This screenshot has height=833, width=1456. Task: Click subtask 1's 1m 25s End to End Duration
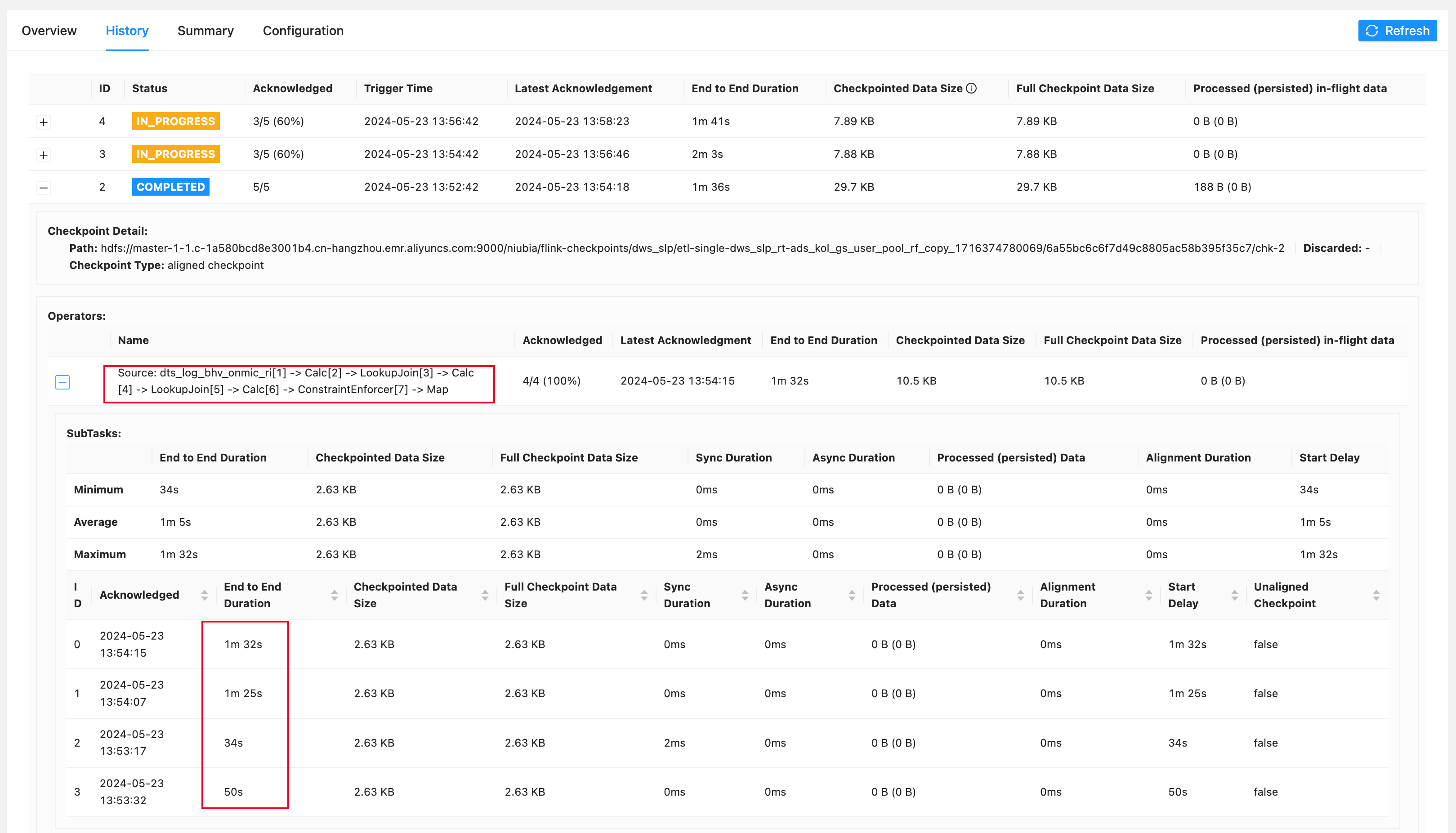243,694
